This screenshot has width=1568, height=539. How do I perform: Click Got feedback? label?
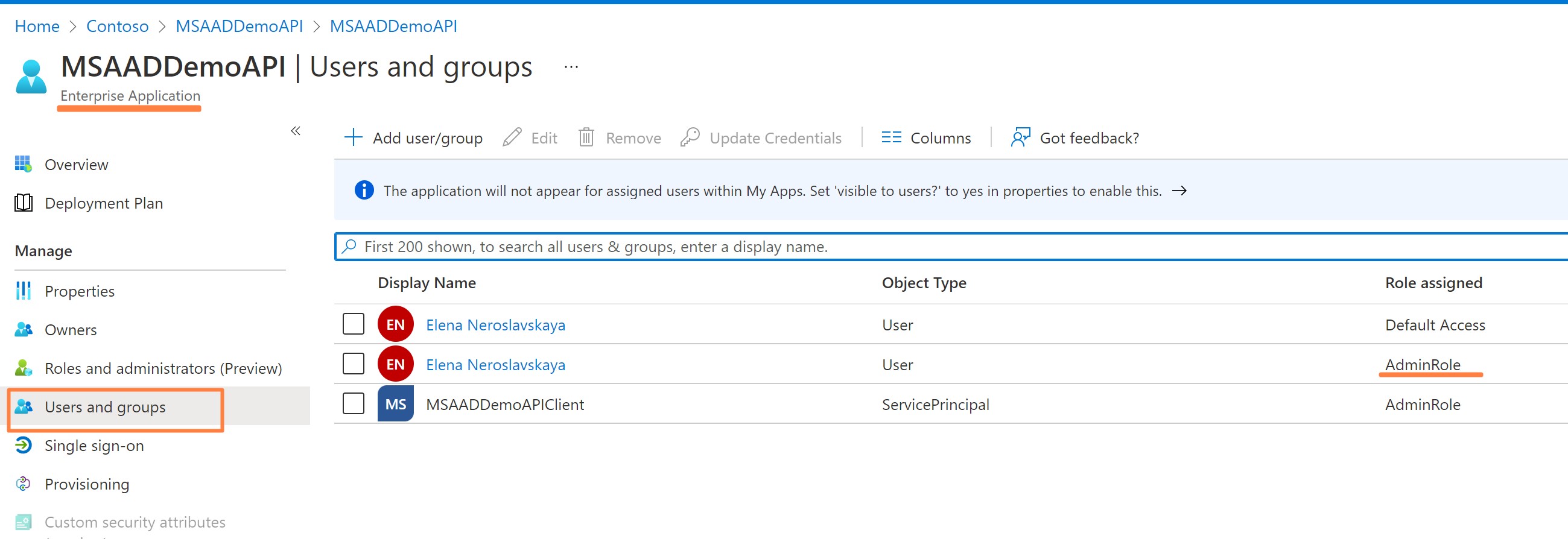point(1089,138)
